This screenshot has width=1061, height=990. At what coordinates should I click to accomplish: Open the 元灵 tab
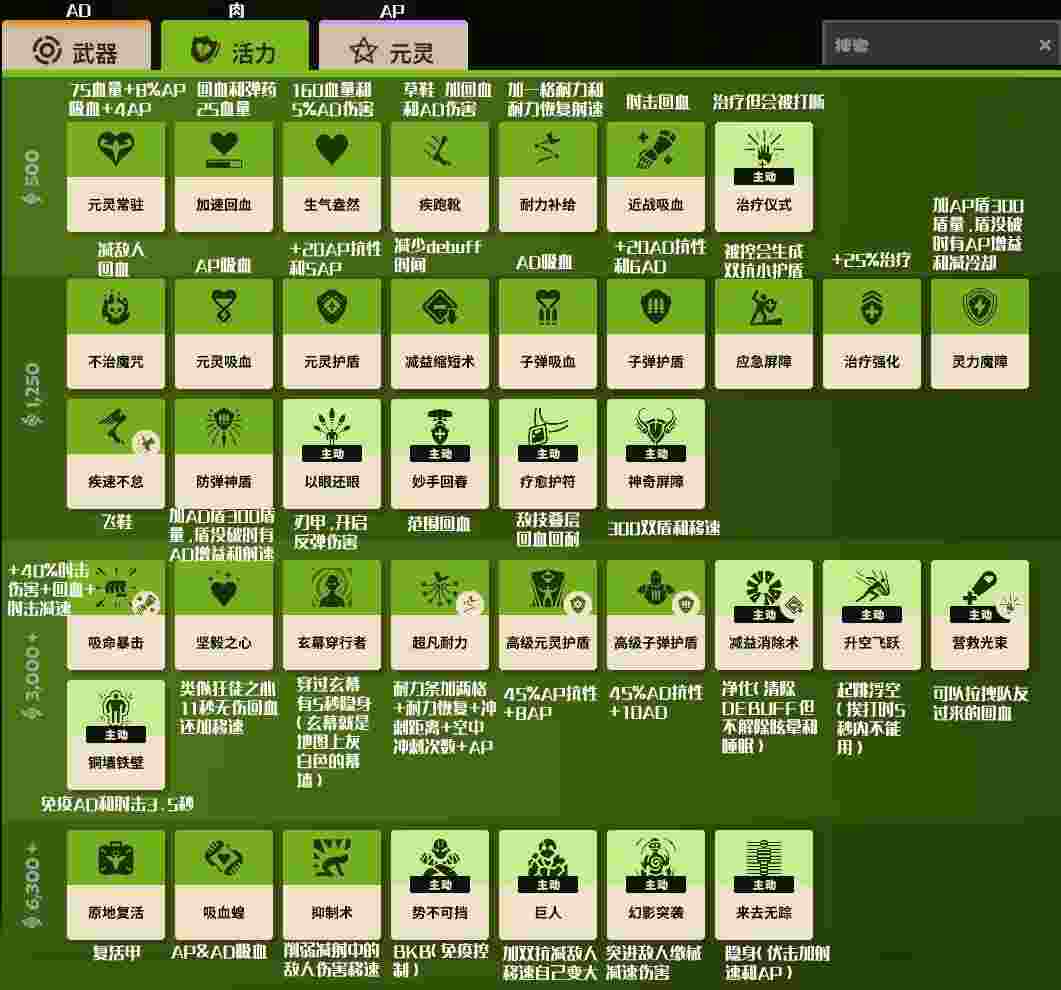pyautogui.click(x=392, y=46)
